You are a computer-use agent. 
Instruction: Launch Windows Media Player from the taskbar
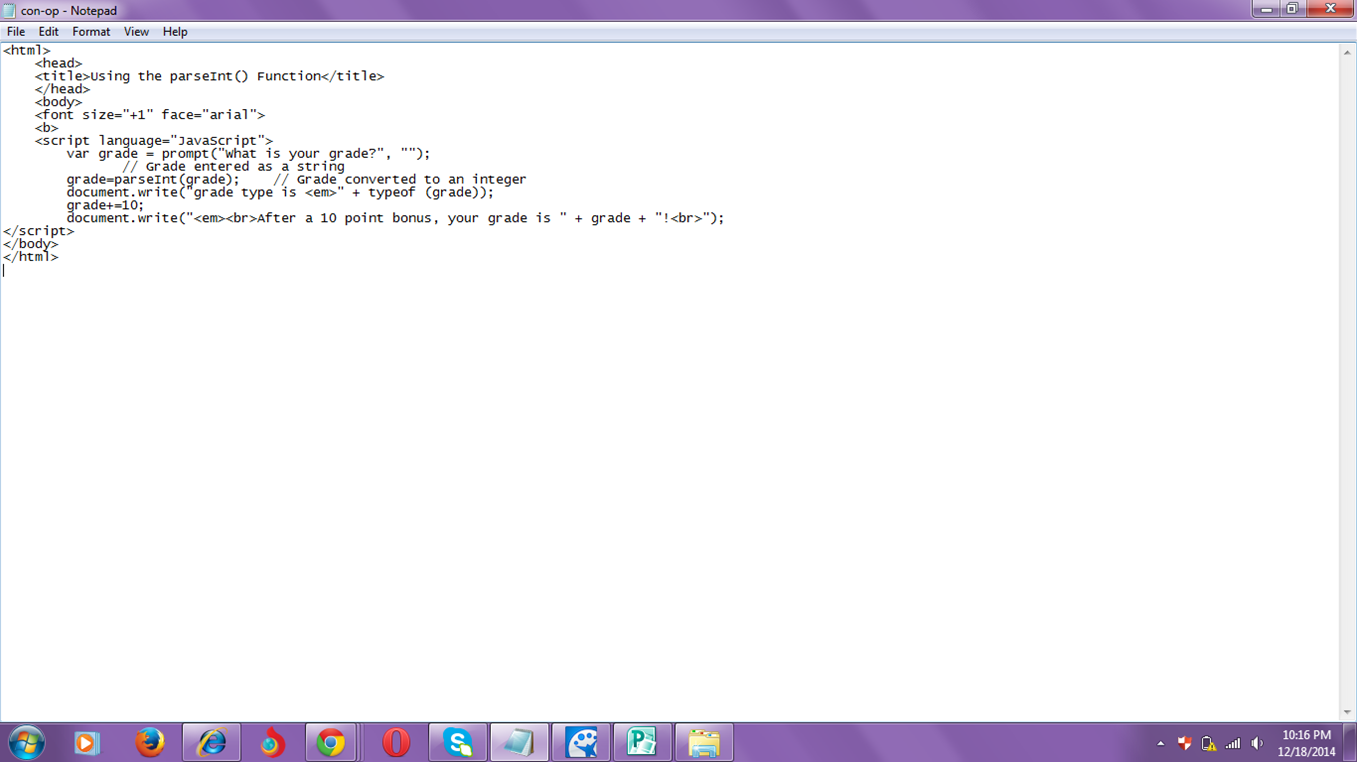pyautogui.click(x=87, y=743)
